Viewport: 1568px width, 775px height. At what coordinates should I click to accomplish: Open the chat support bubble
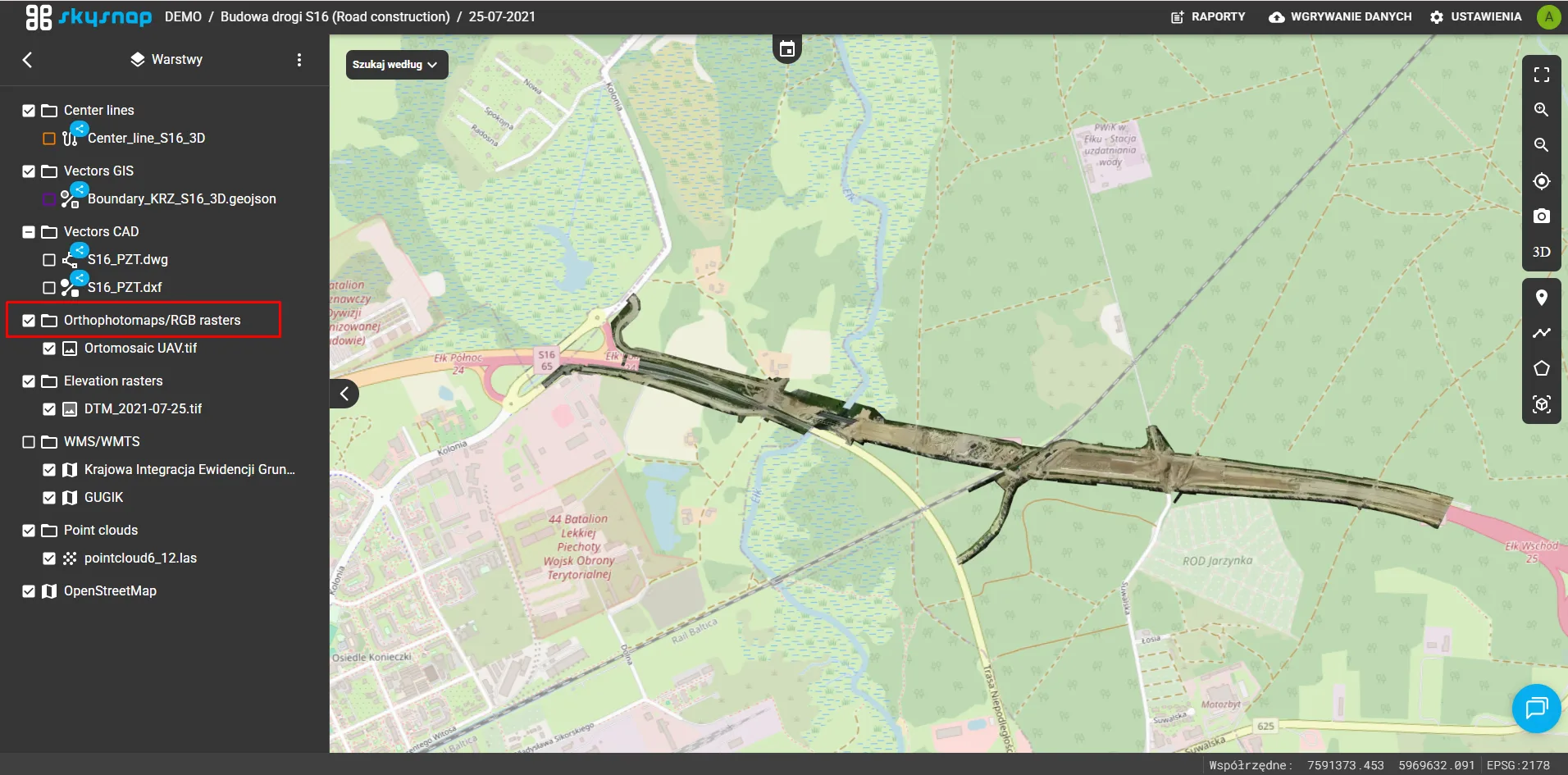(x=1535, y=708)
